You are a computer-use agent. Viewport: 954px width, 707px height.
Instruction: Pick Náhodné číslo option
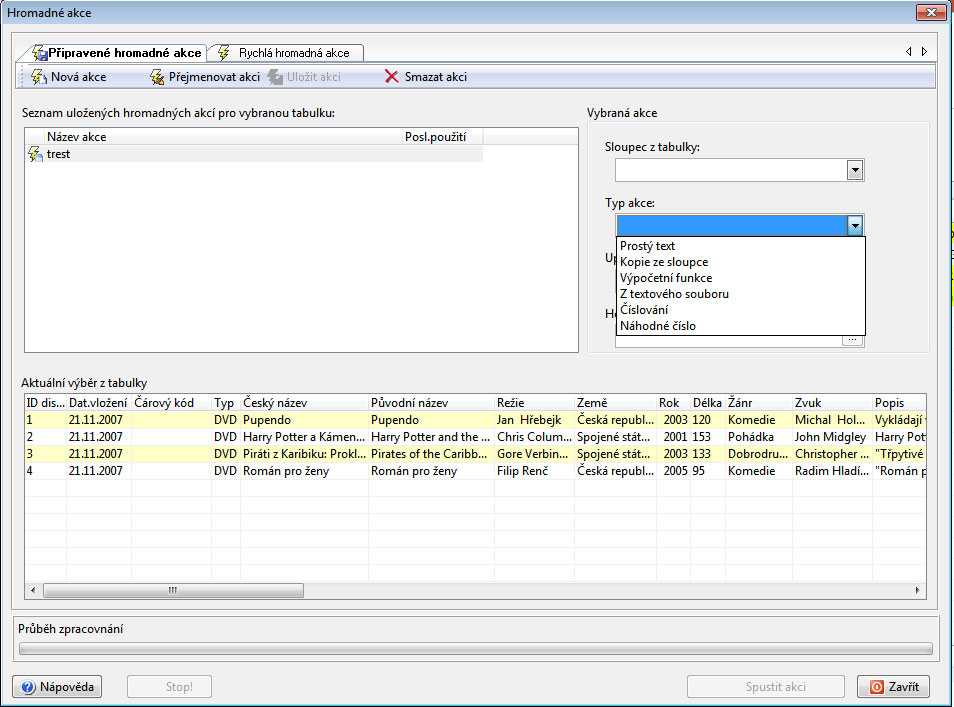coord(741,326)
